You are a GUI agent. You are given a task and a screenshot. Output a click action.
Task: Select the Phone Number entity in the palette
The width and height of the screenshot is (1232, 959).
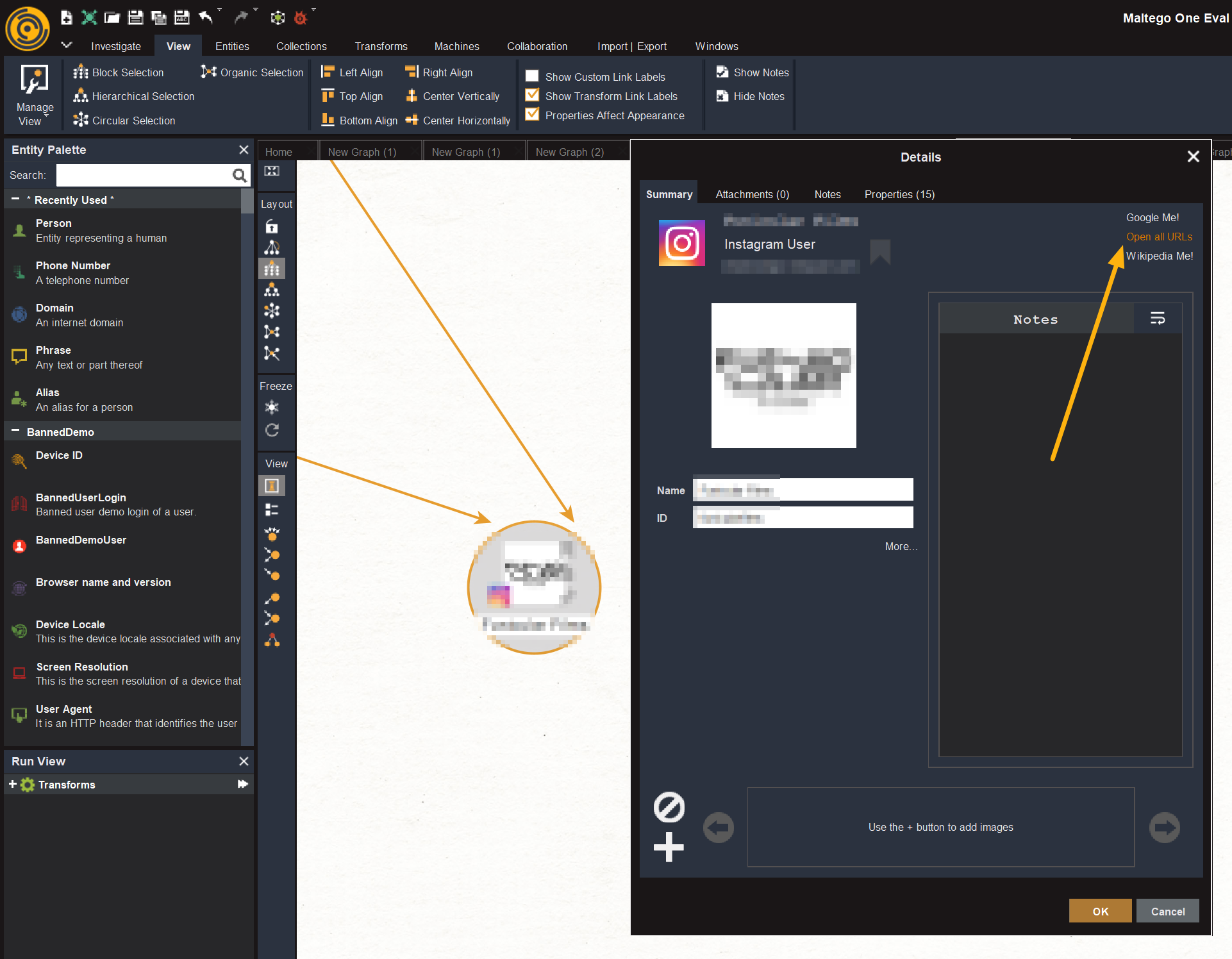point(122,272)
